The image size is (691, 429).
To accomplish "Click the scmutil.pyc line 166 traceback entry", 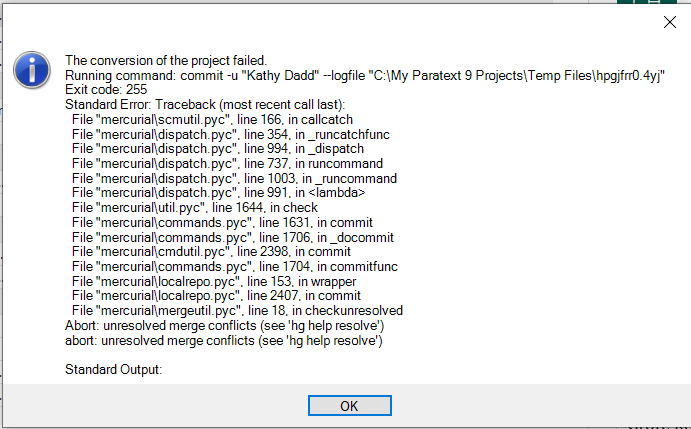I will coord(212,119).
